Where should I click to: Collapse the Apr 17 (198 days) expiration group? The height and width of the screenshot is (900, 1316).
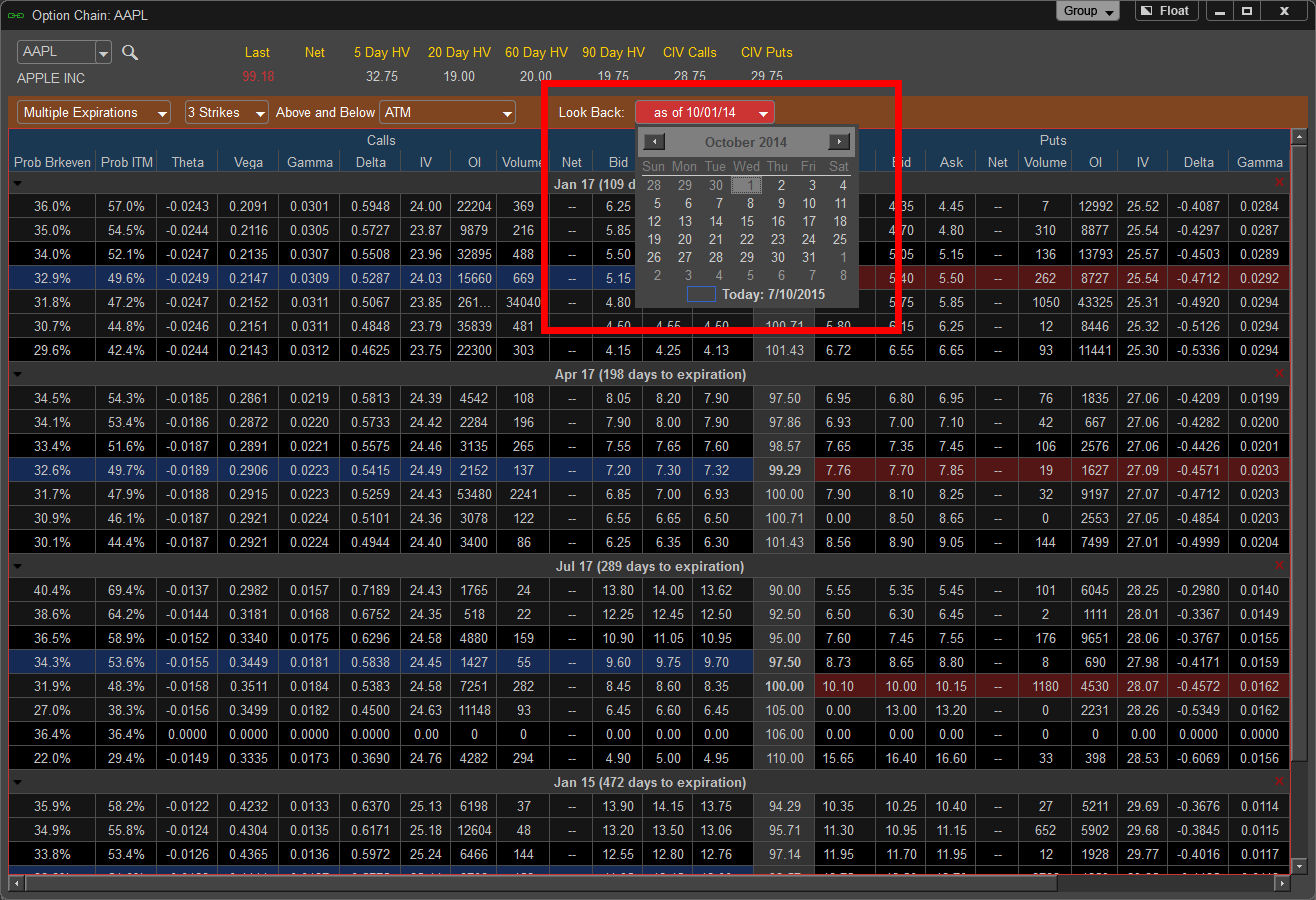coord(17,374)
